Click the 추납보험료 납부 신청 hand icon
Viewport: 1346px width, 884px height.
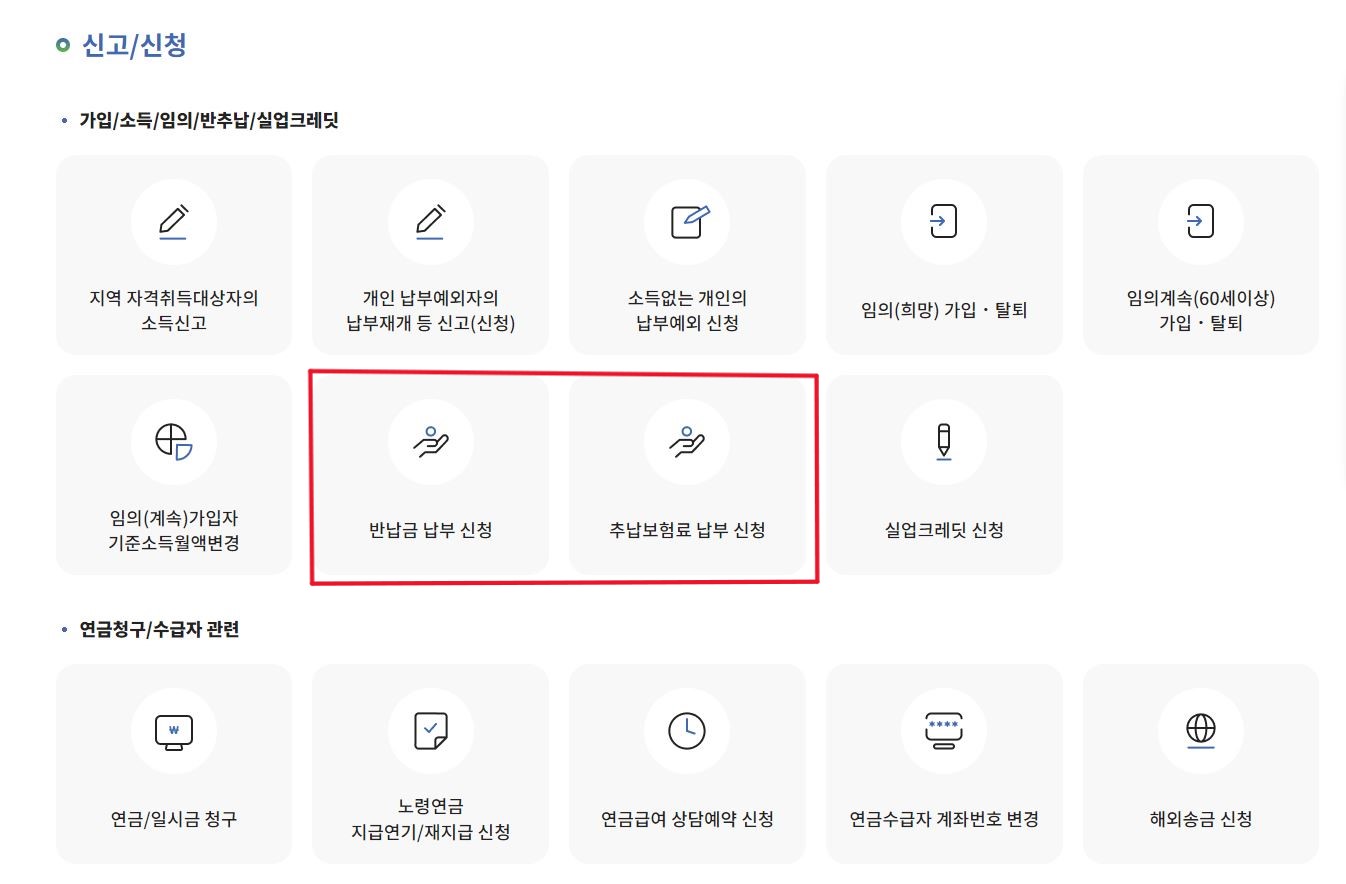(687, 442)
